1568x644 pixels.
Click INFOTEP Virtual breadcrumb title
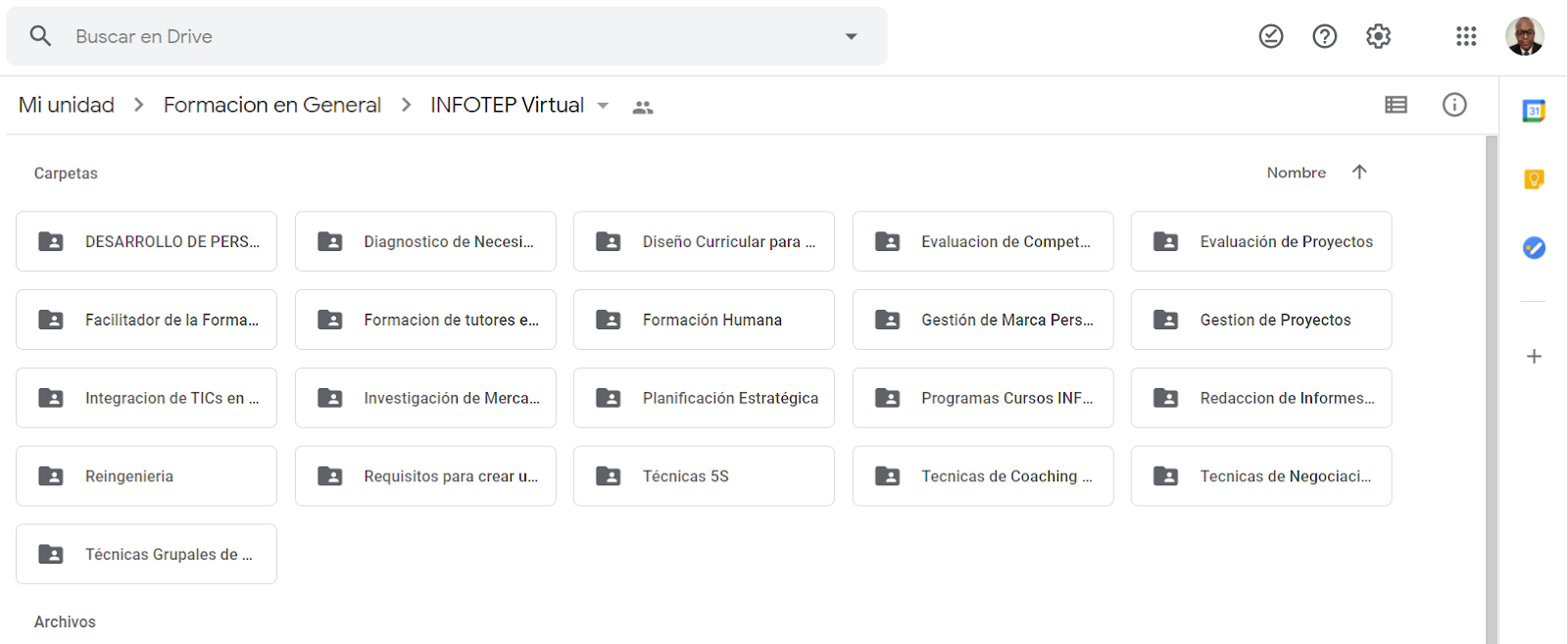507,105
